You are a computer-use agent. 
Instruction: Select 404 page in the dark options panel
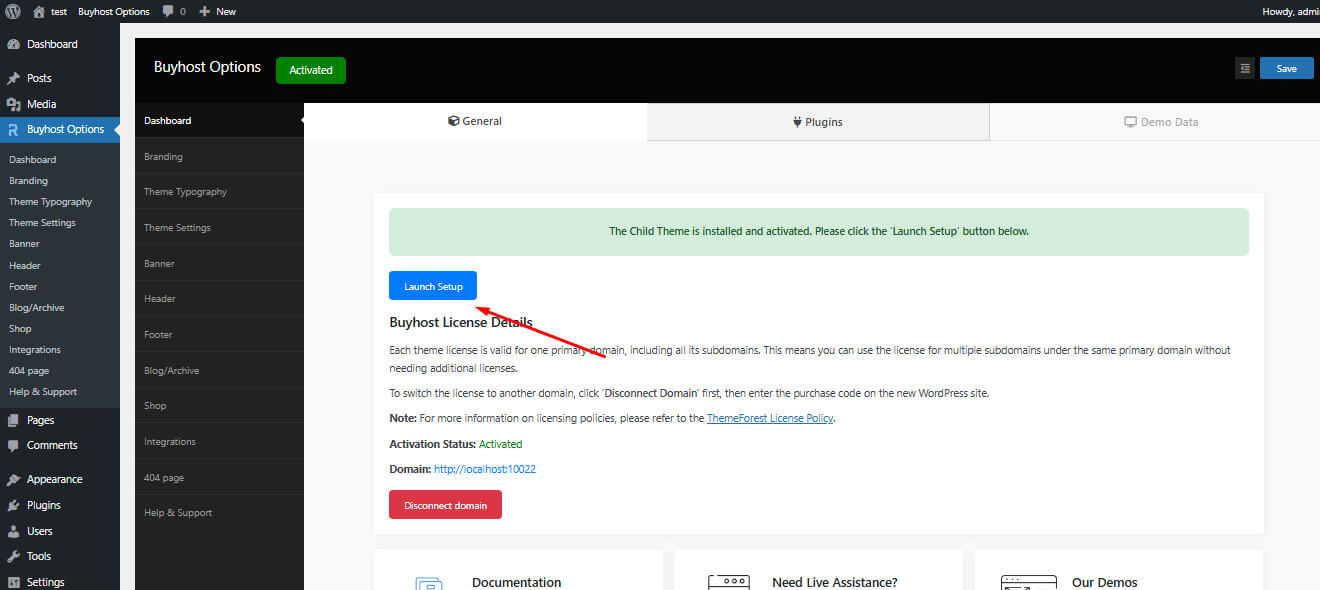coord(219,477)
